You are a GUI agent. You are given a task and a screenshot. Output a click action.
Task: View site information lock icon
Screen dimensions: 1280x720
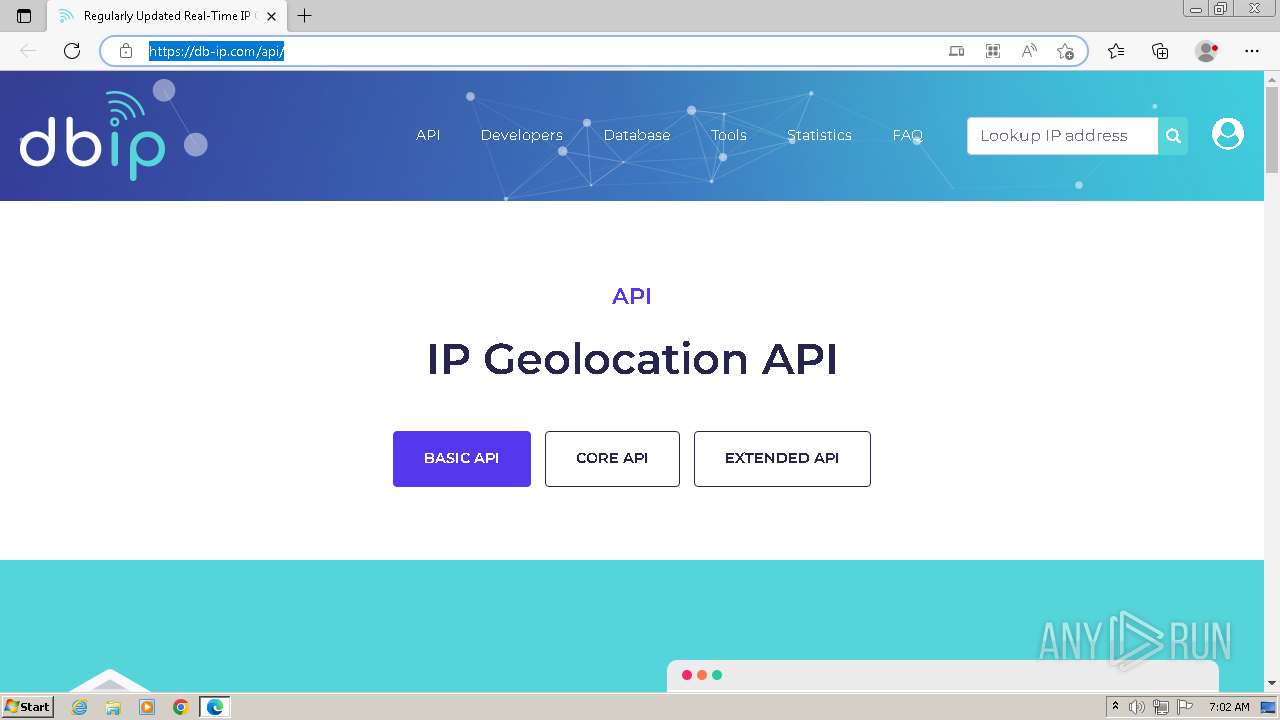pos(126,51)
